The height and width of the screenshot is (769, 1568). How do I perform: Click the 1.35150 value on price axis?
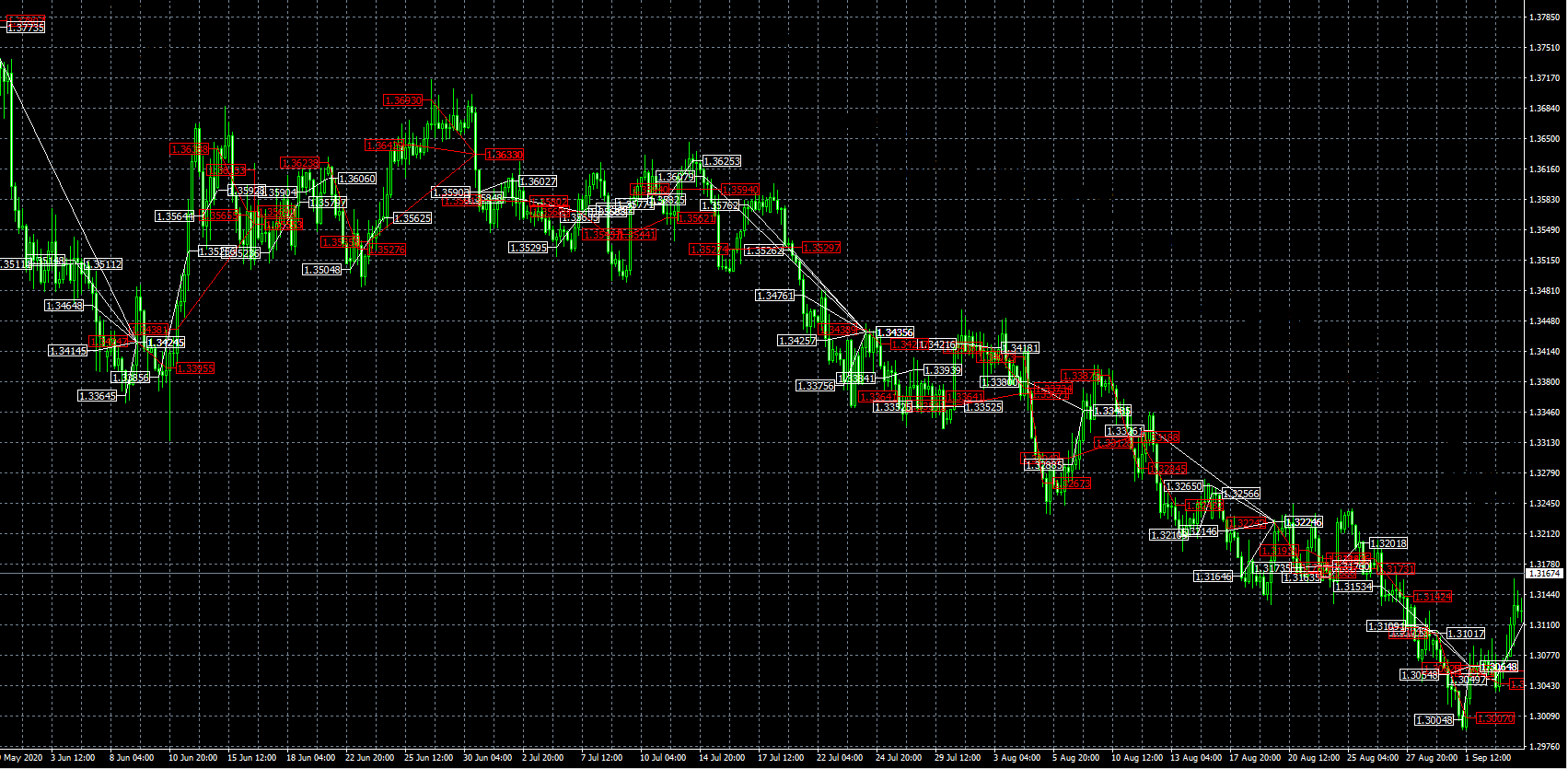pos(1544,260)
